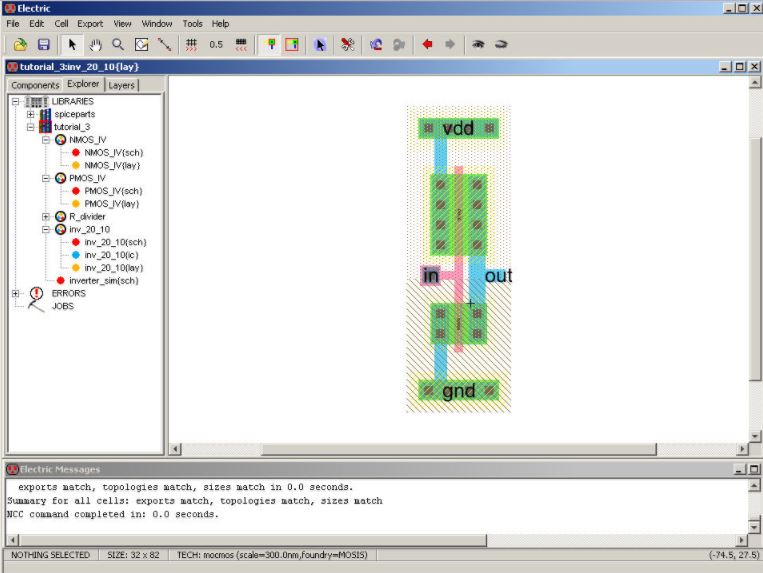Select the Zoom magnifier tool
This screenshot has width=763, height=573.
(118, 44)
